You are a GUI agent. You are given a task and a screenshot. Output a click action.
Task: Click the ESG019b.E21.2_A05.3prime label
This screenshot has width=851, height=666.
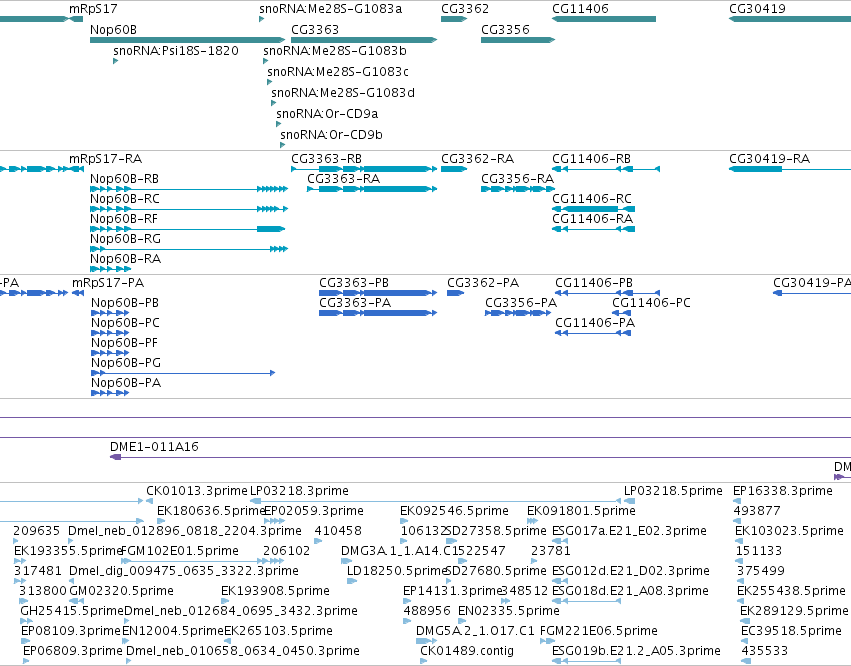coord(636,651)
